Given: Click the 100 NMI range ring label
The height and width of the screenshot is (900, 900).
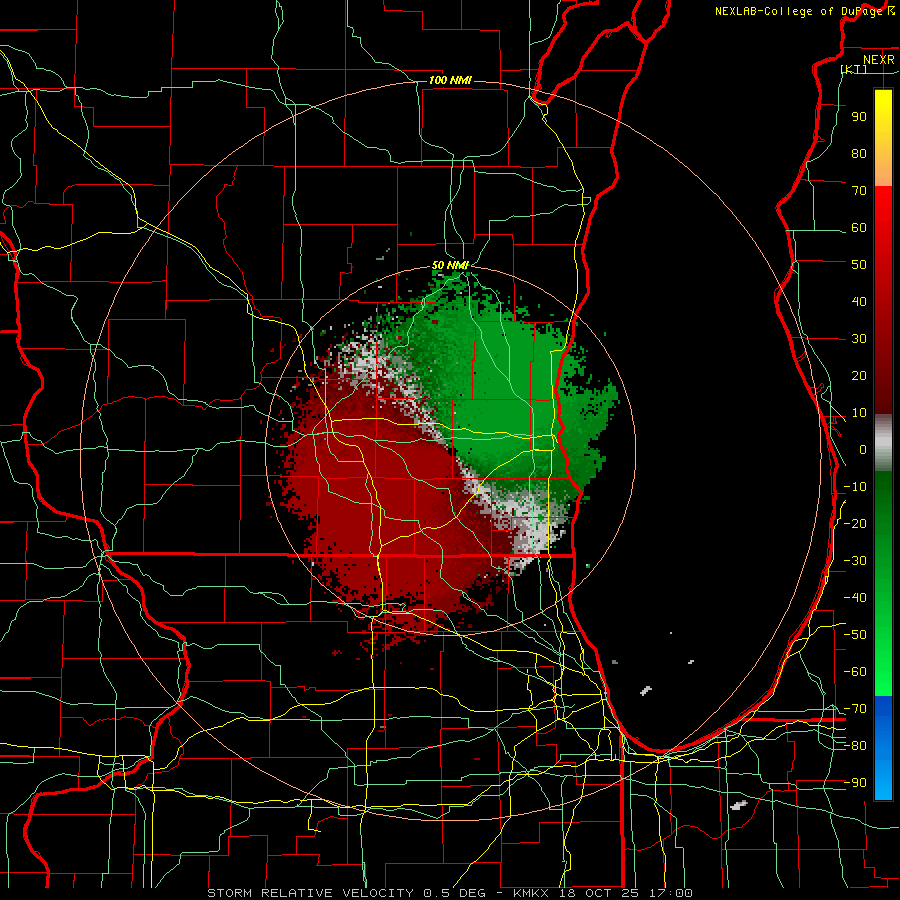Looking at the screenshot, I should tap(450, 80).
